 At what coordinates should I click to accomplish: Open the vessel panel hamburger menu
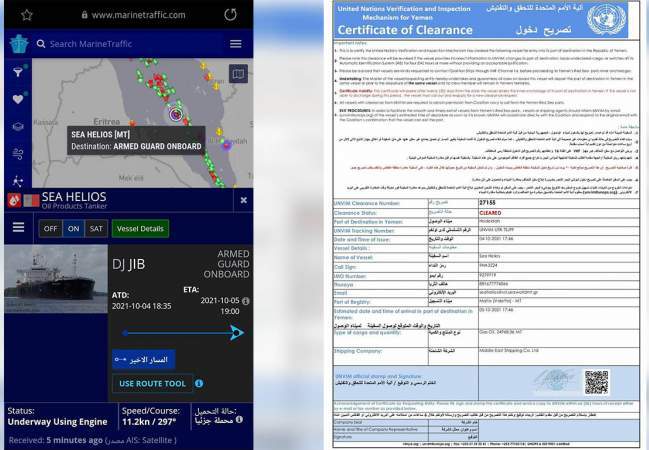point(19,227)
